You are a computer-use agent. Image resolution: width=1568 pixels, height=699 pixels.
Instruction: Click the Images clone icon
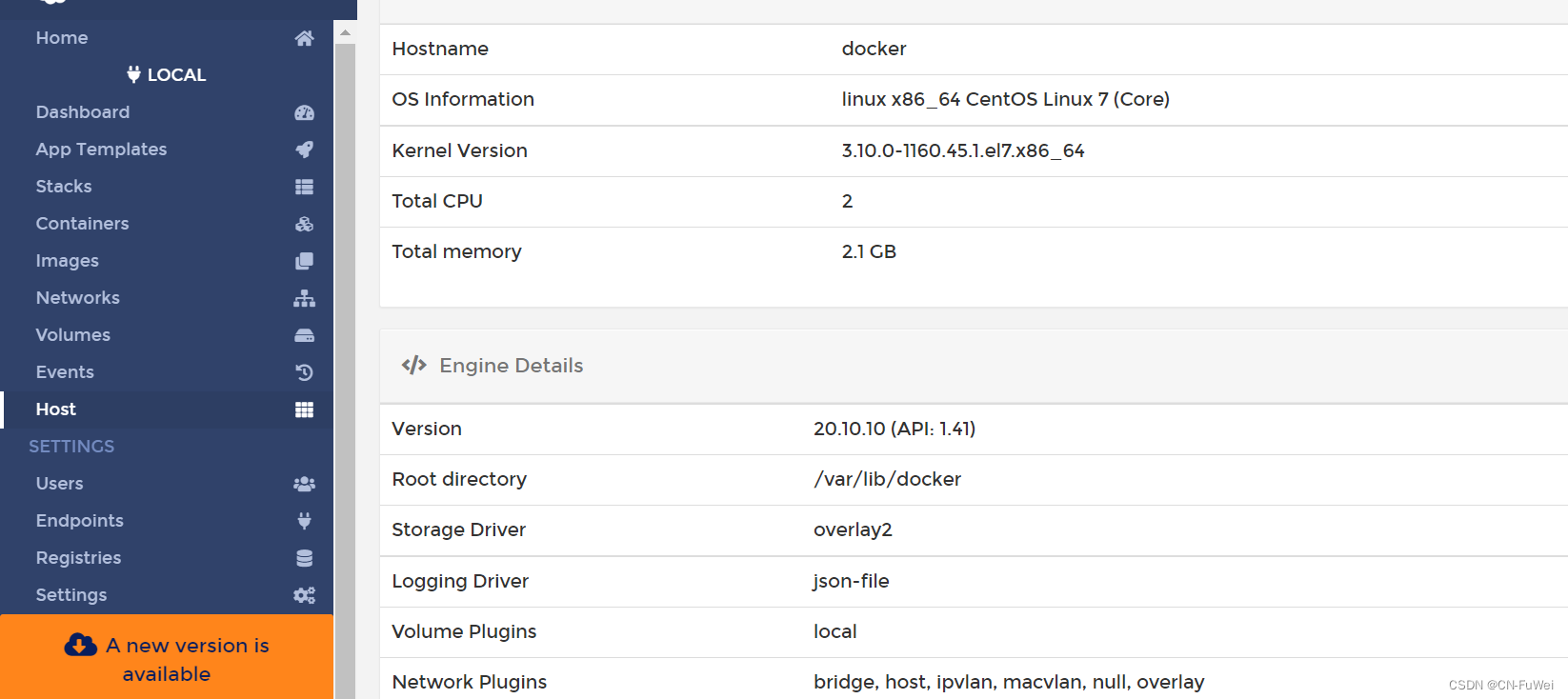pos(304,261)
